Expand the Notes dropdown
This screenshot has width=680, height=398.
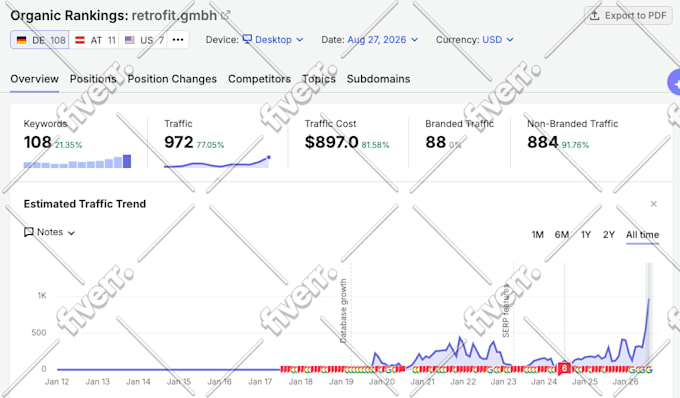coord(49,232)
